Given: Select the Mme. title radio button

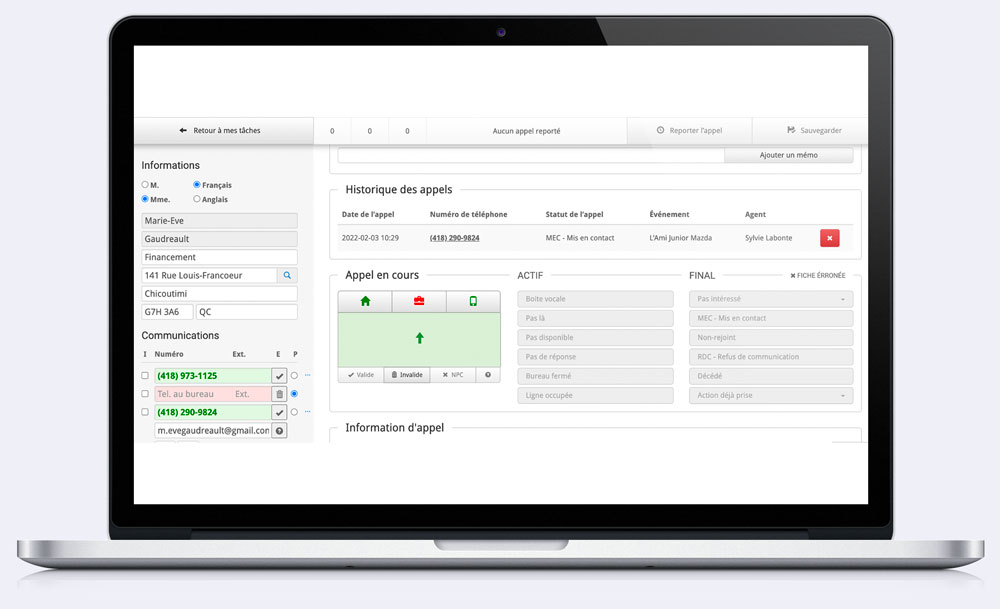Looking at the screenshot, I should point(145,199).
